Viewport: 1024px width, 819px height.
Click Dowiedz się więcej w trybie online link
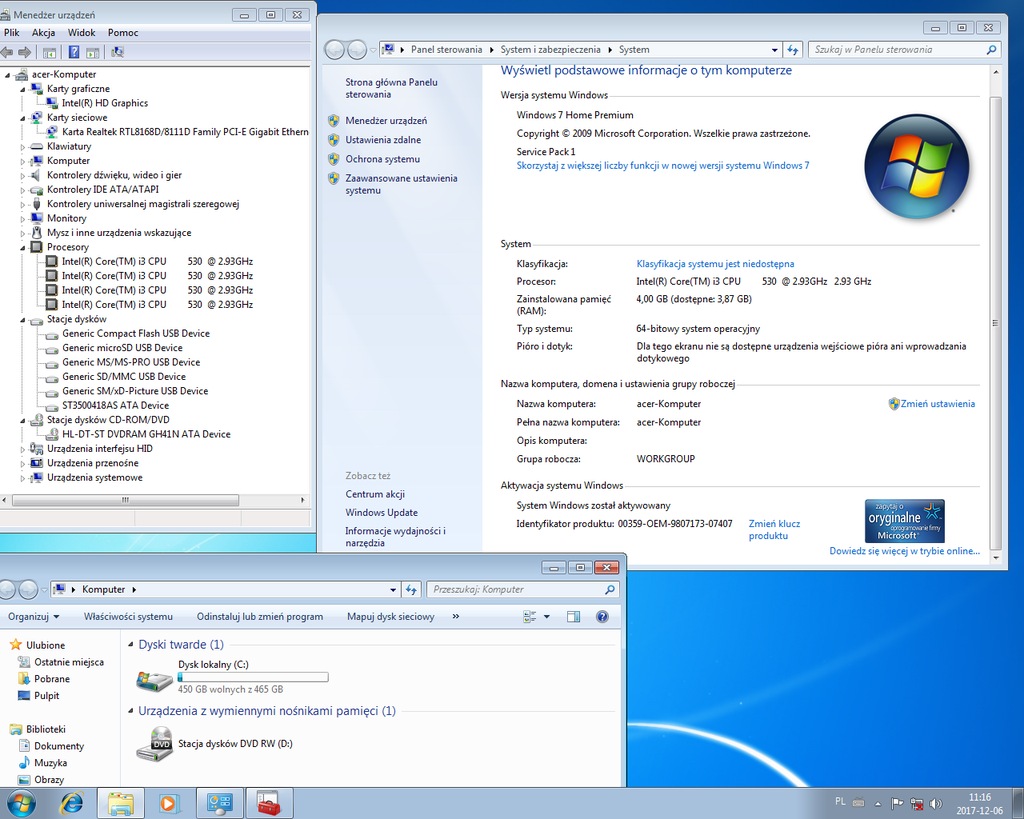coord(904,551)
